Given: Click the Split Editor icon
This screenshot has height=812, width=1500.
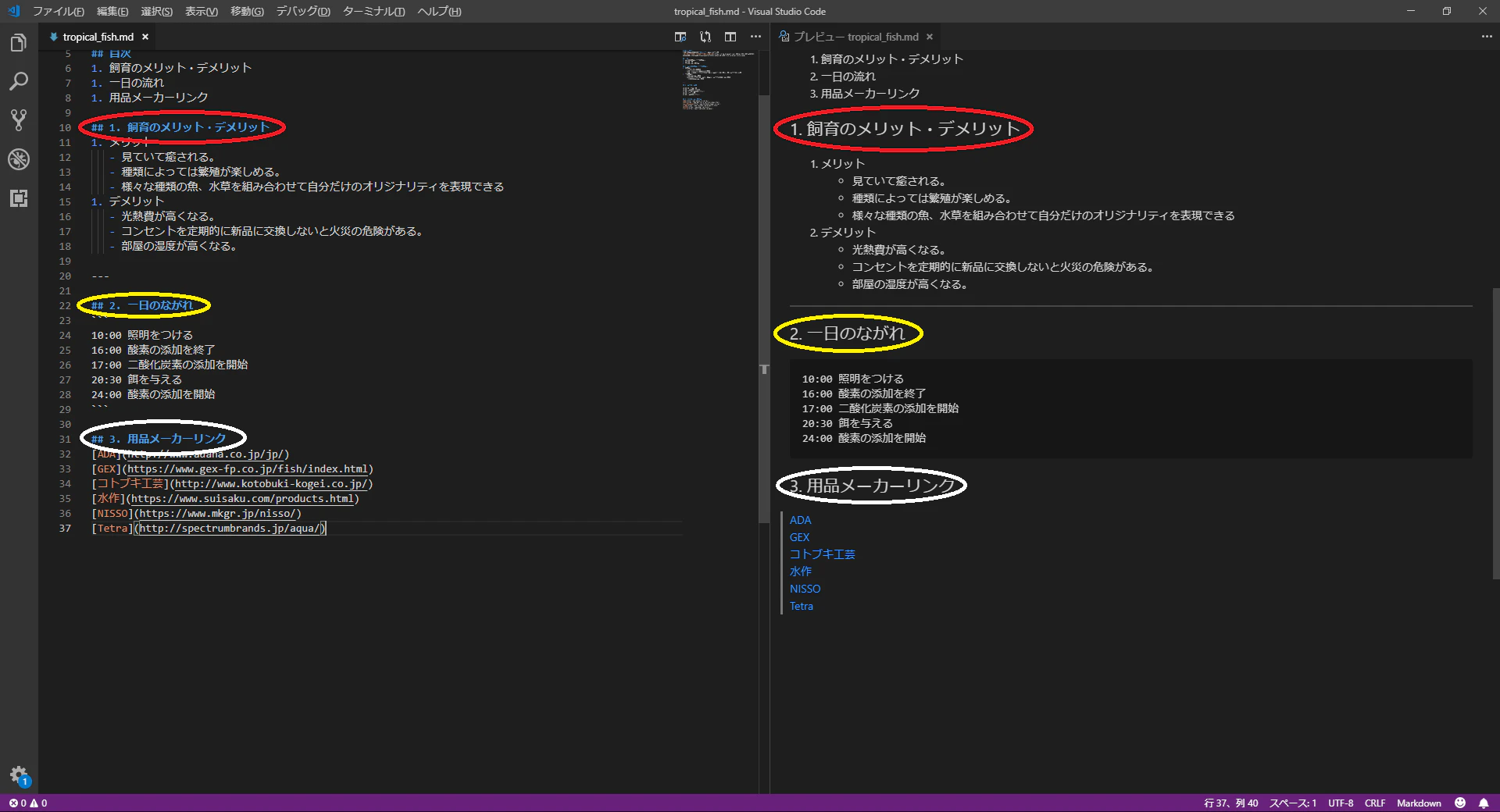Looking at the screenshot, I should click(730, 37).
